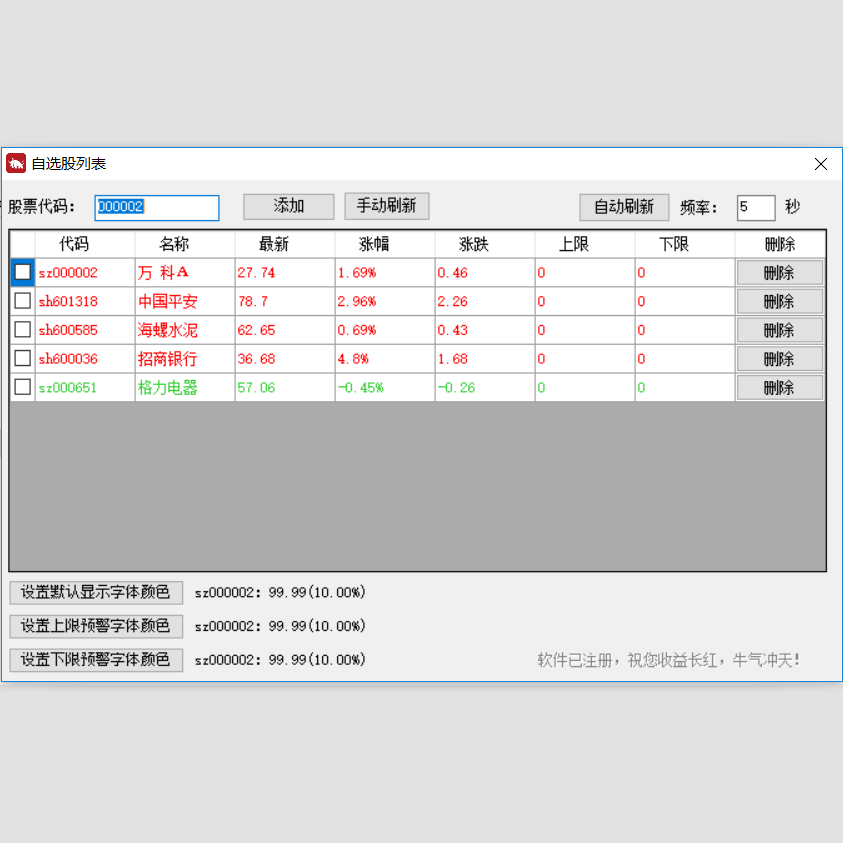Select the sz000002 code cell
This screenshot has height=843, width=843.
85,273
